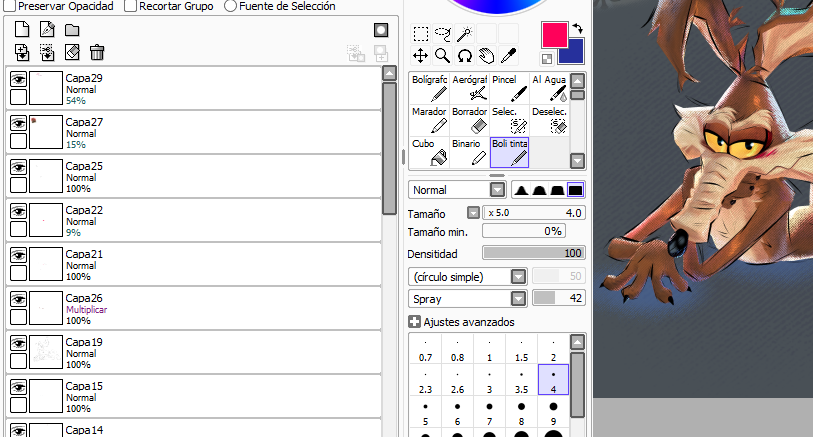The image size is (813, 437).
Task: Create a new layer folder
Action: (72, 30)
